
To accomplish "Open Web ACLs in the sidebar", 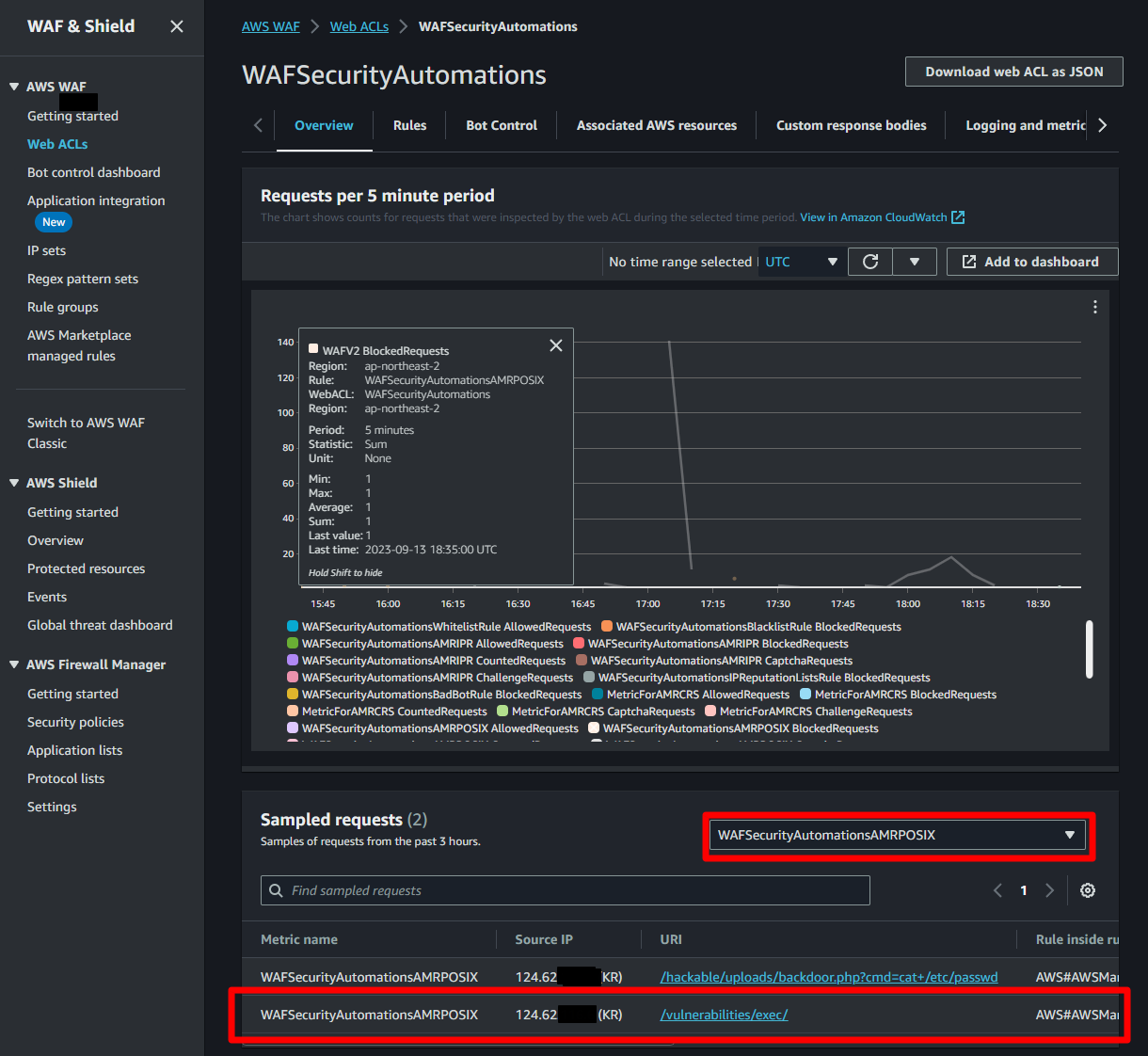I will 57,144.
